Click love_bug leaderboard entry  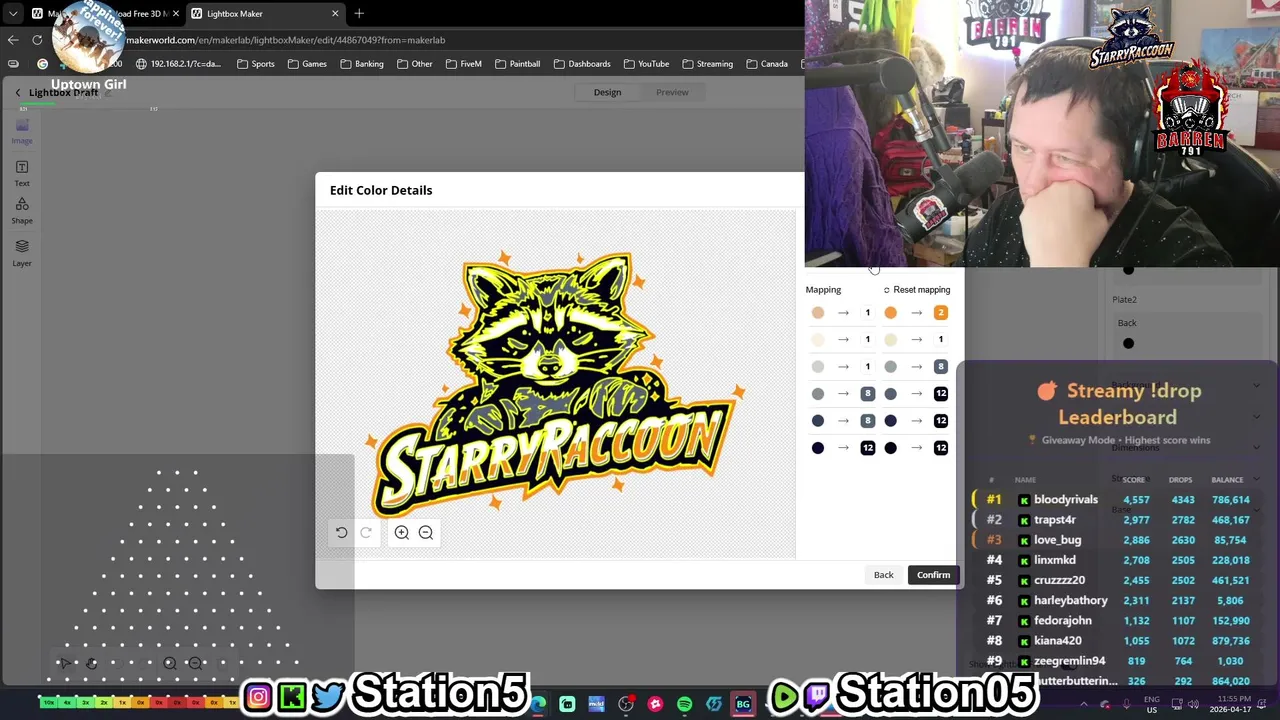[x=1057, y=540]
